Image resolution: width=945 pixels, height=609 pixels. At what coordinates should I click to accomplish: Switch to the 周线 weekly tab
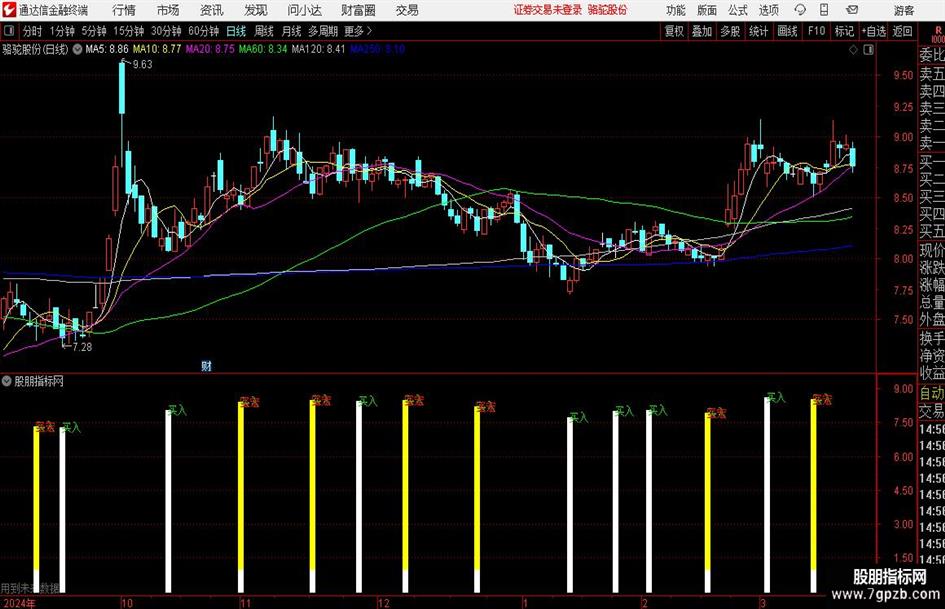point(264,31)
